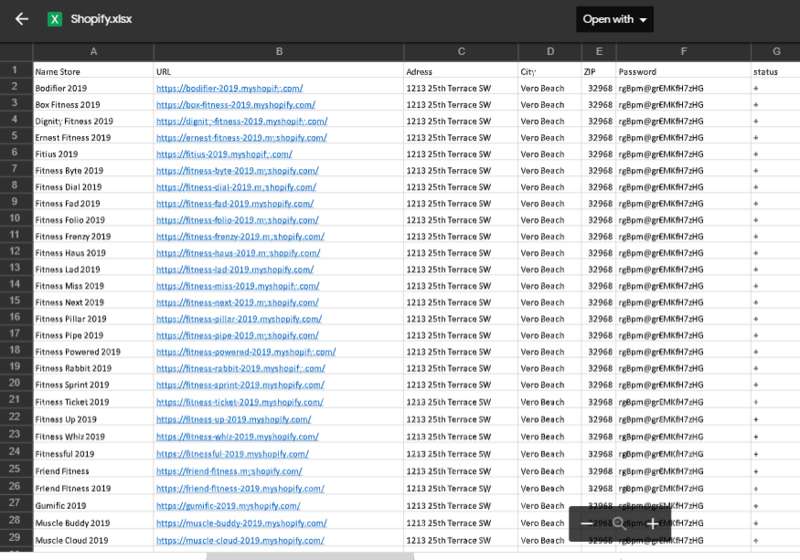Click the magnifier reset zoom icon

(620, 524)
